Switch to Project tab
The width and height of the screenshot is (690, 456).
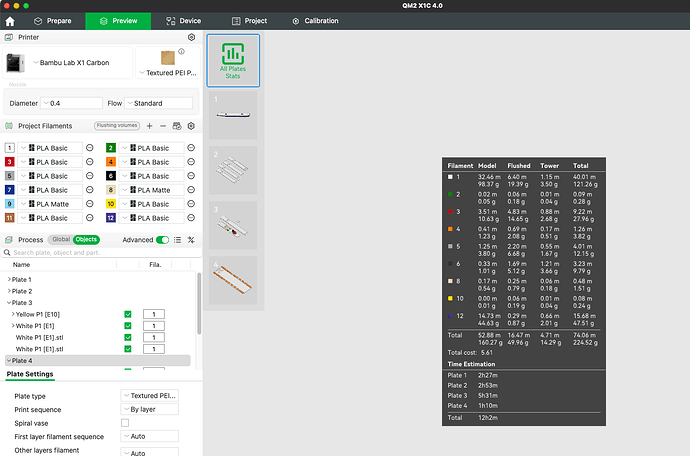click(x=250, y=21)
